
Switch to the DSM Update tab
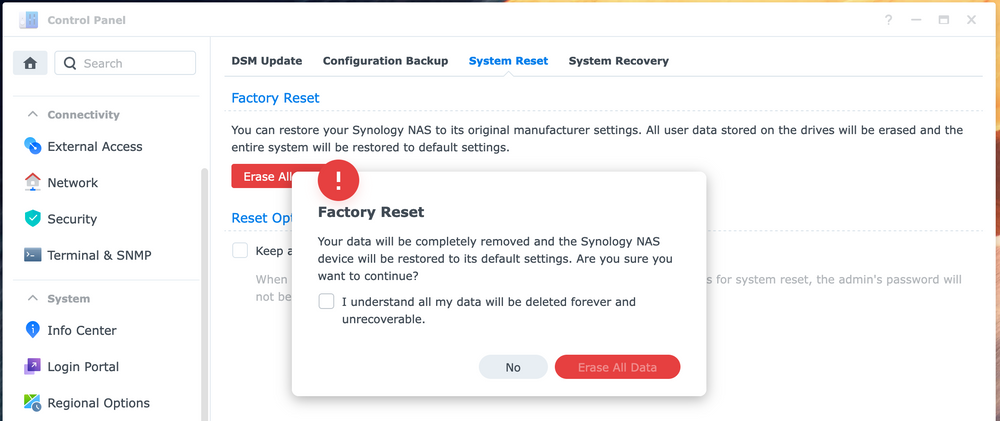267,61
